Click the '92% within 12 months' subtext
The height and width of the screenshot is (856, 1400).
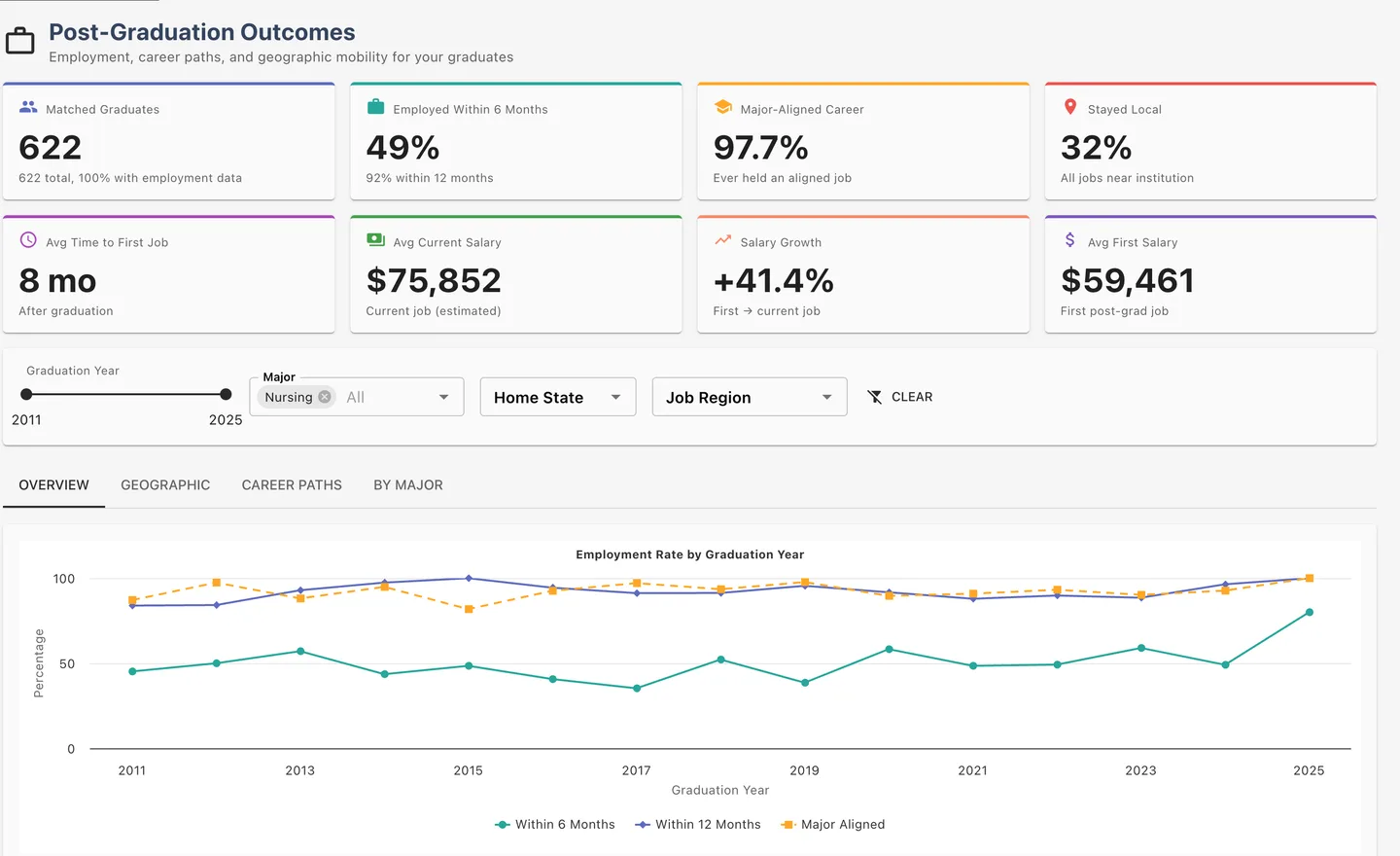[x=430, y=178]
